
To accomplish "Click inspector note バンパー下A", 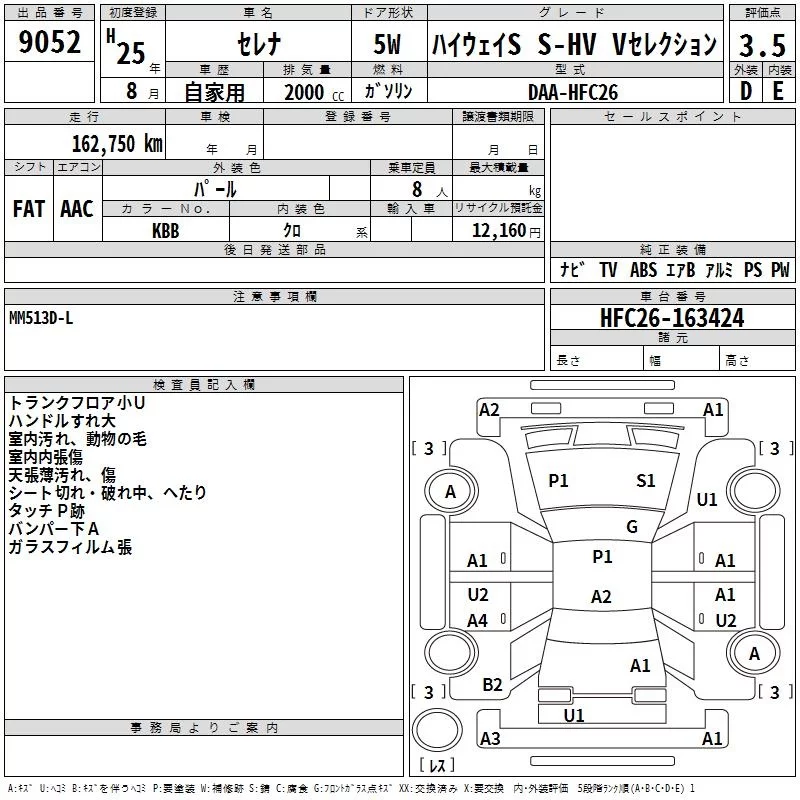I will tap(54, 529).
